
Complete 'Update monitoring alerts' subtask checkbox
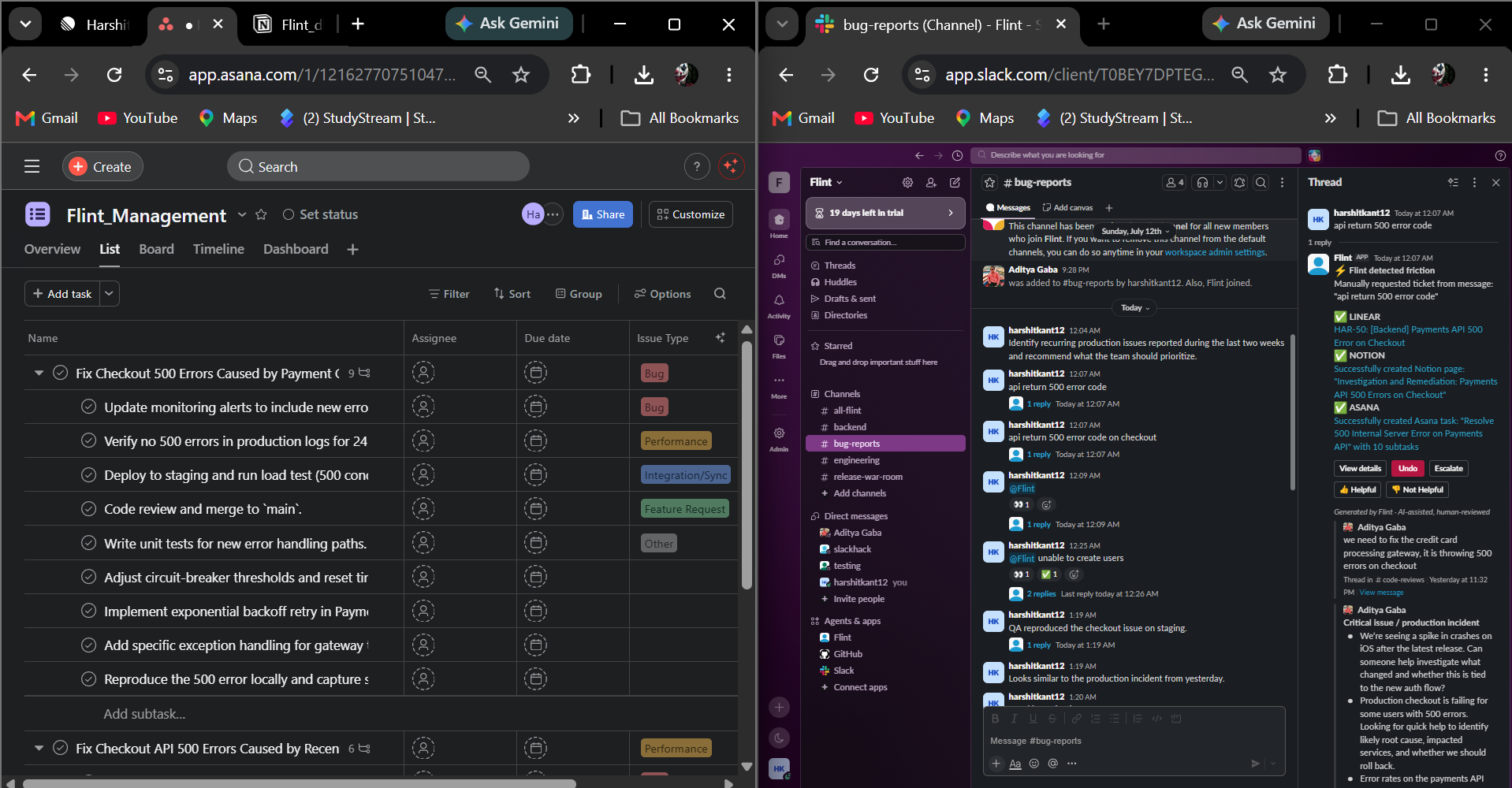point(89,407)
